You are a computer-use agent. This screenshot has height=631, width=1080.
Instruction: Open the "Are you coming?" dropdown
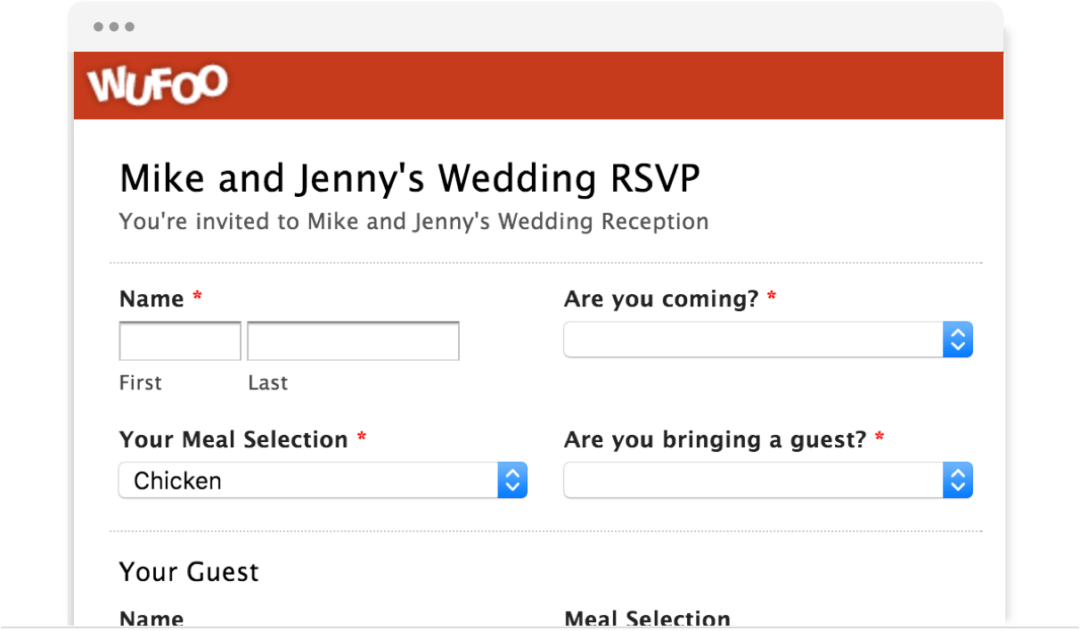tap(767, 340)
